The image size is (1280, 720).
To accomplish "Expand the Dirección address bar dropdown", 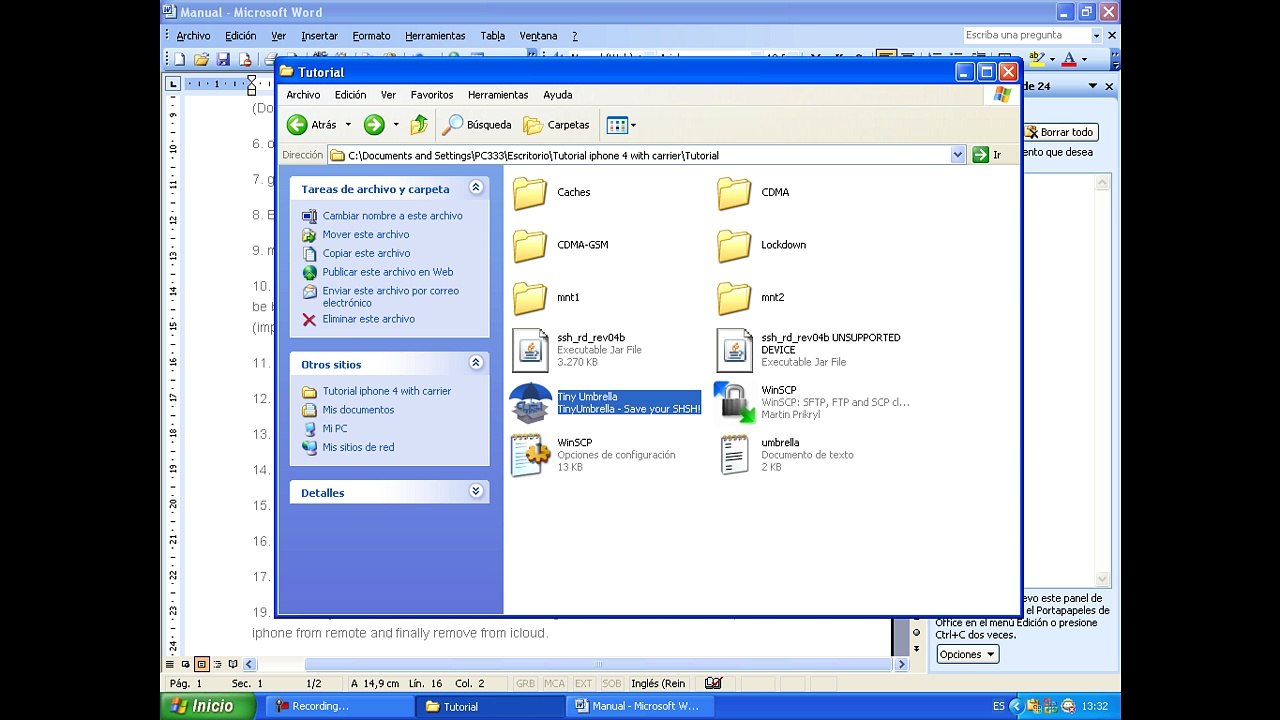I will pos(958,155).
